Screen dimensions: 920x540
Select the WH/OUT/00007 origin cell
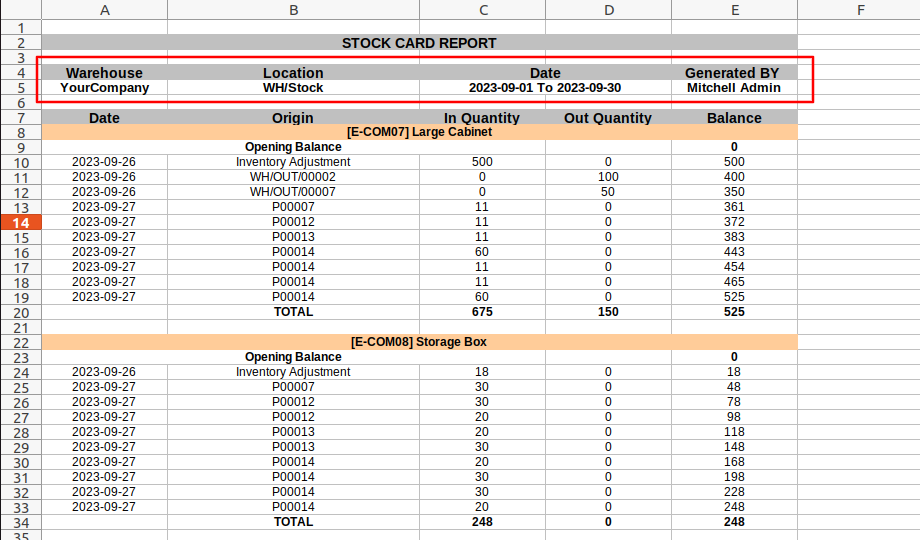293,192
